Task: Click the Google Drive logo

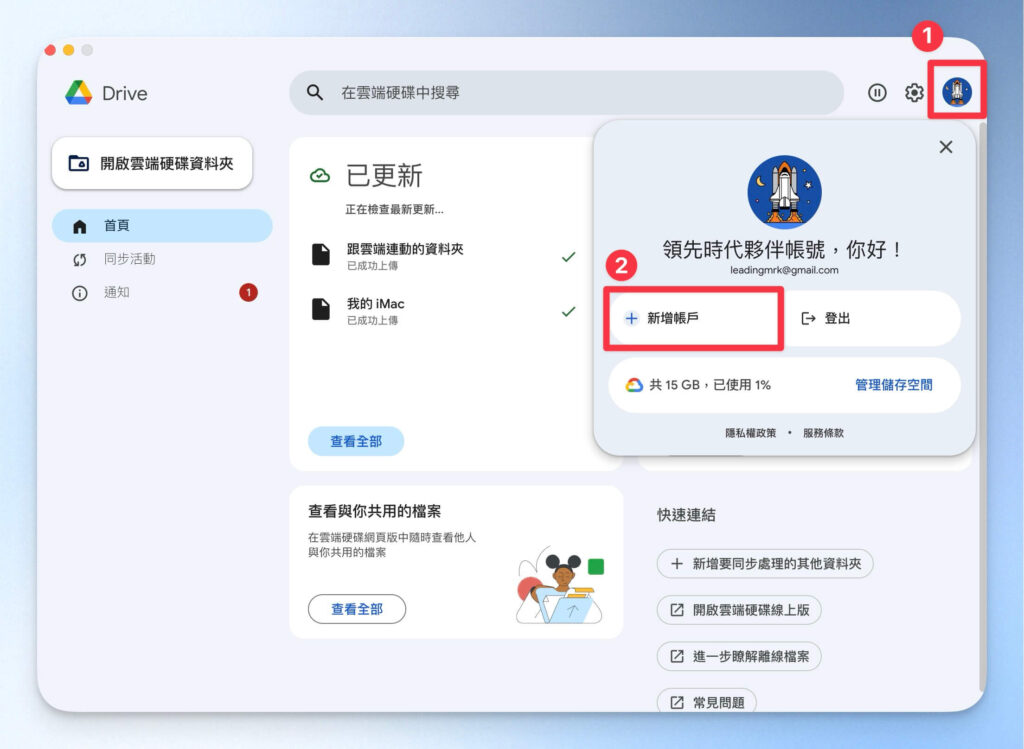Action: (x=79, y=93)
